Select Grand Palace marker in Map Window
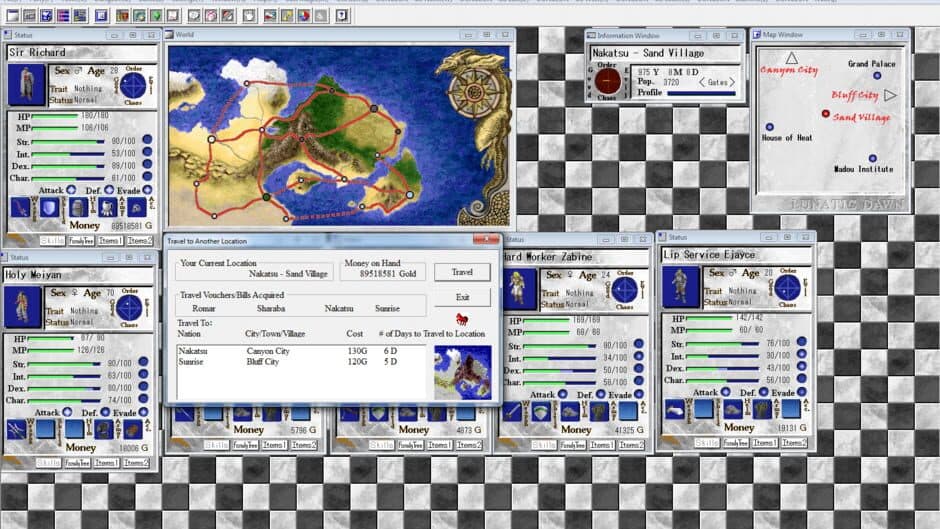Viewport: 940px width, 529px height. pyautogui.click(x=877, y=76)
